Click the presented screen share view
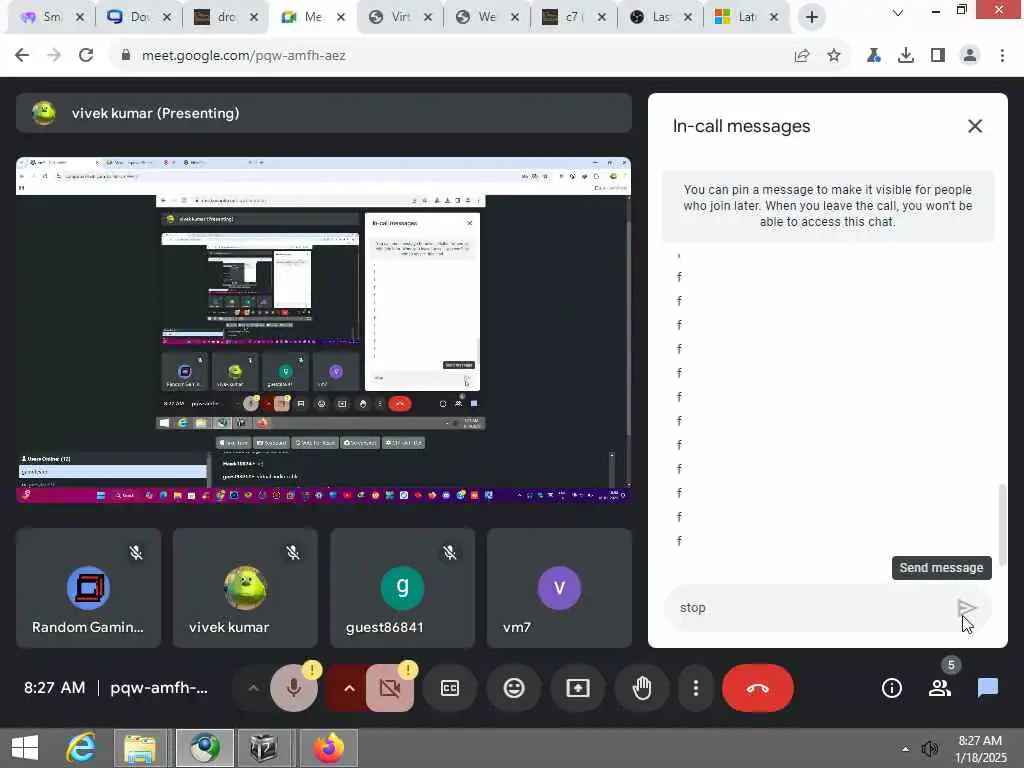 pos(323,330)
